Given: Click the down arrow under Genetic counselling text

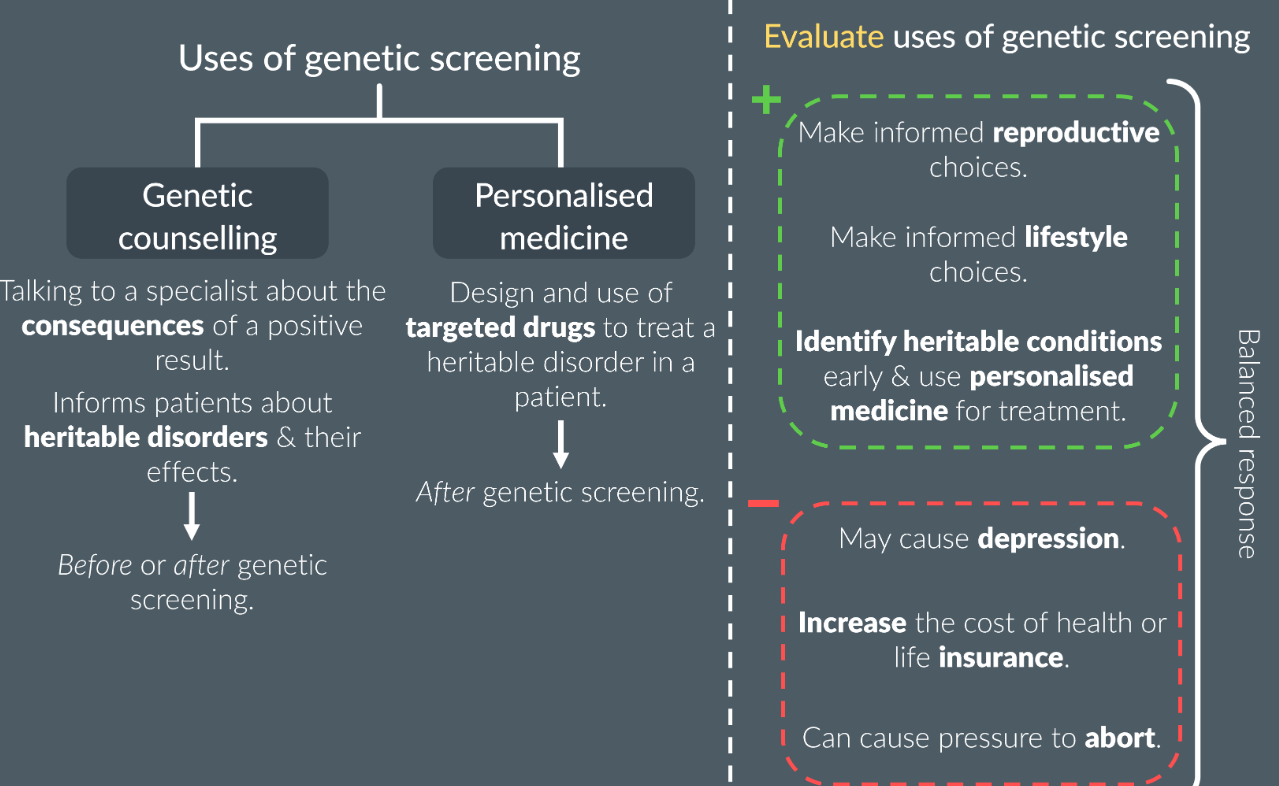Looking at the screenshot, I should (x=192, y=515).
